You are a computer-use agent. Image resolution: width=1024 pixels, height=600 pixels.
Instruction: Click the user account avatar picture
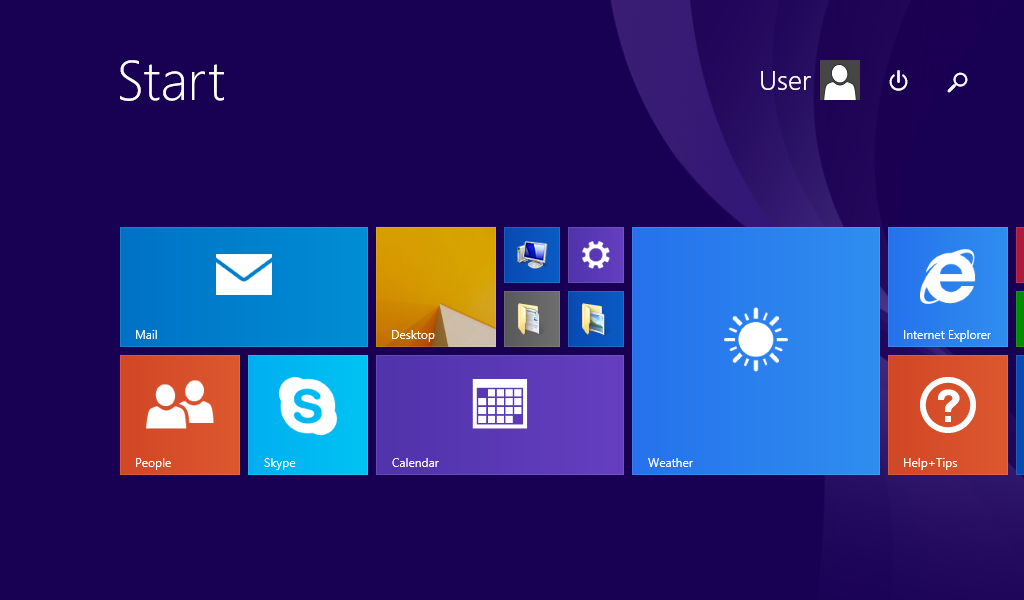click(840, 80)
